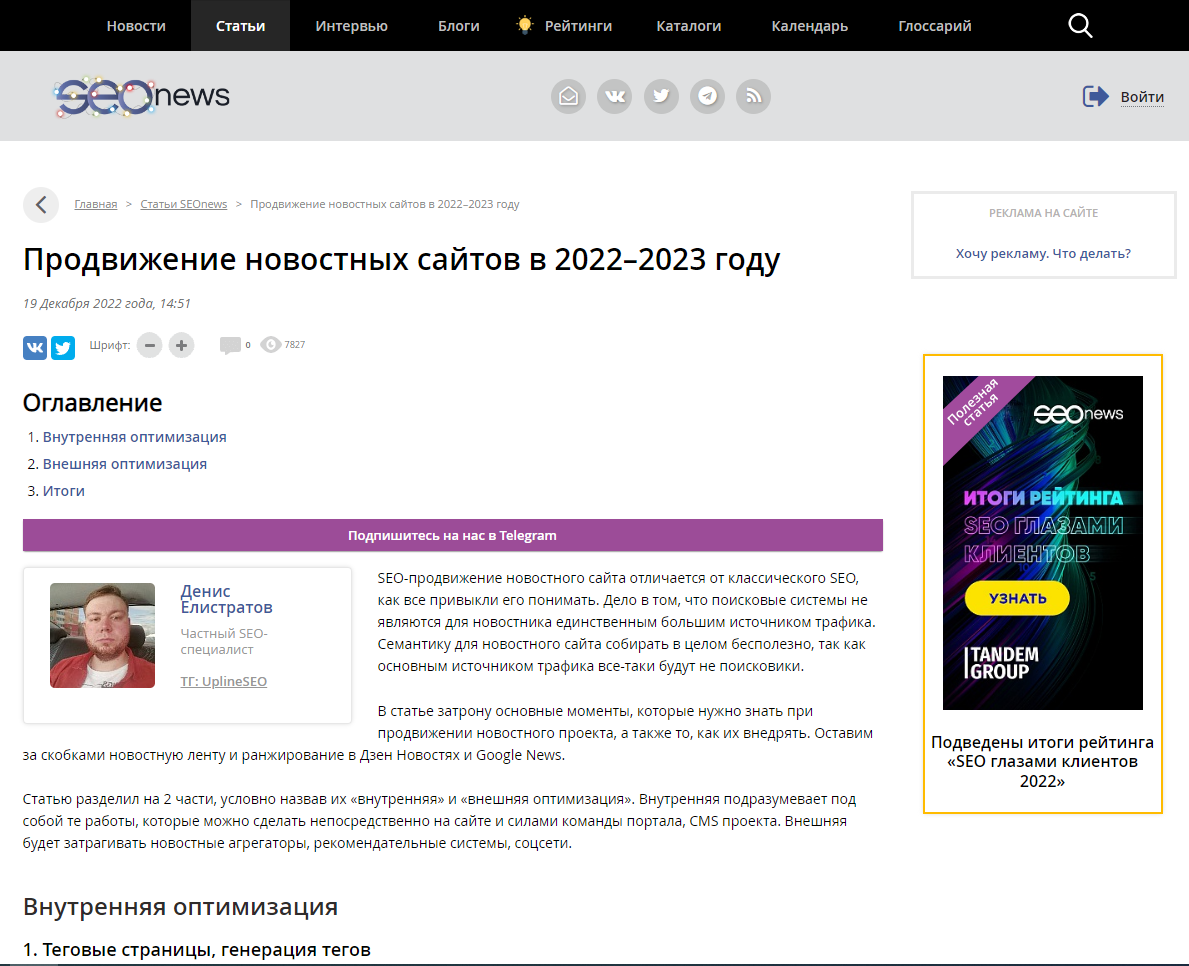
Task: Click the Главная breadcrumb link
Action: pyautogui.click(x=96, y=204)
